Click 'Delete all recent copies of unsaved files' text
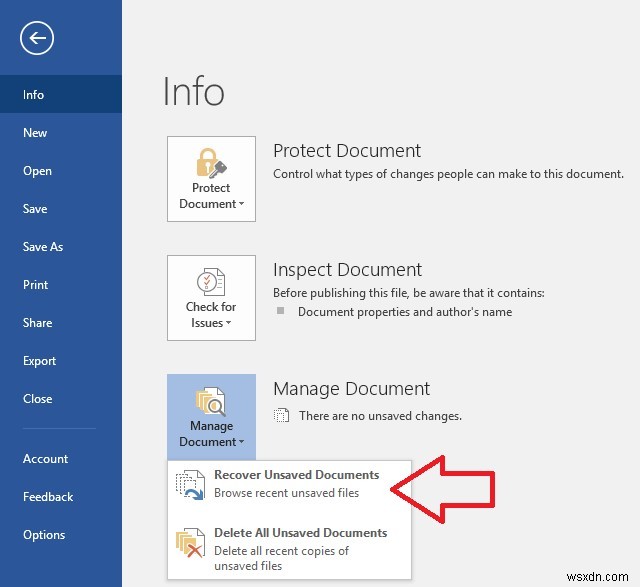 coord(281,558)
